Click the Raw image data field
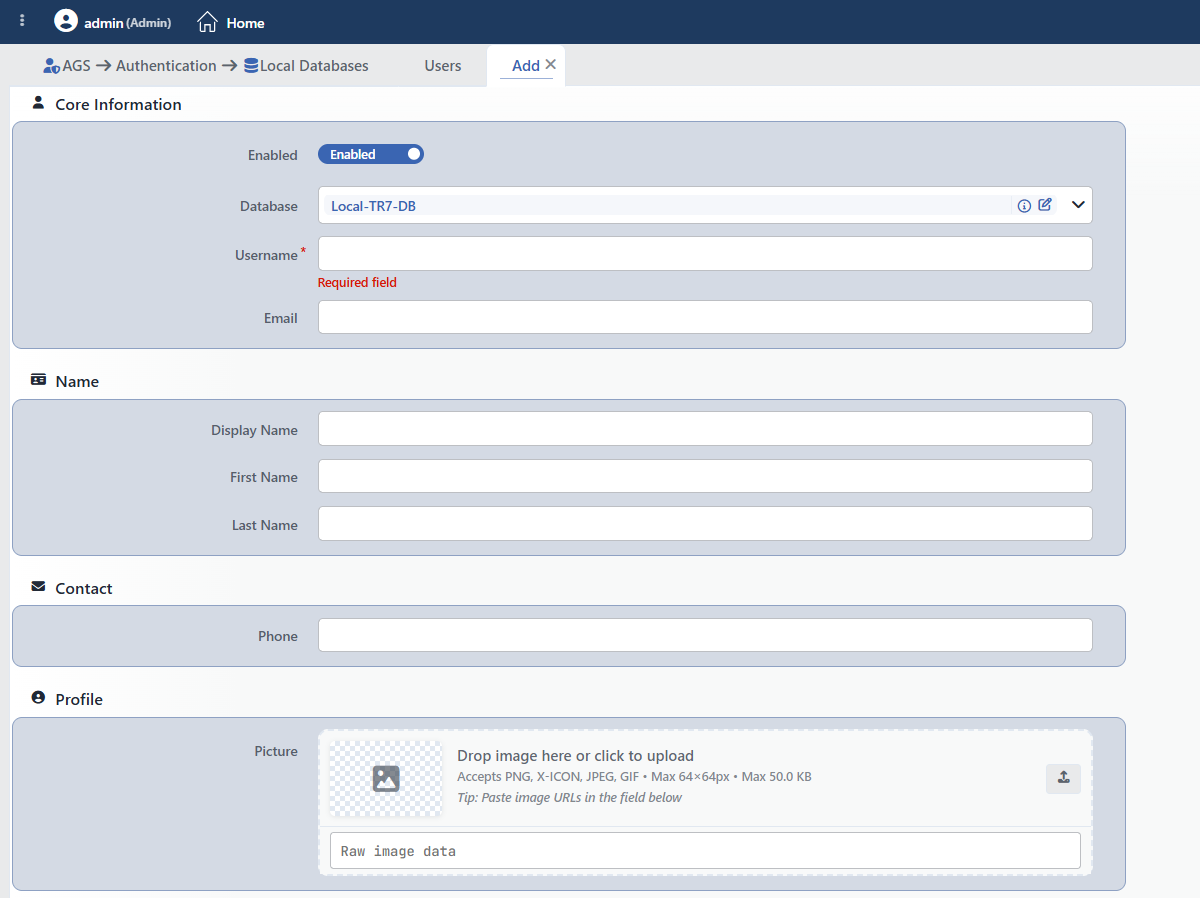 coord(705,851)
